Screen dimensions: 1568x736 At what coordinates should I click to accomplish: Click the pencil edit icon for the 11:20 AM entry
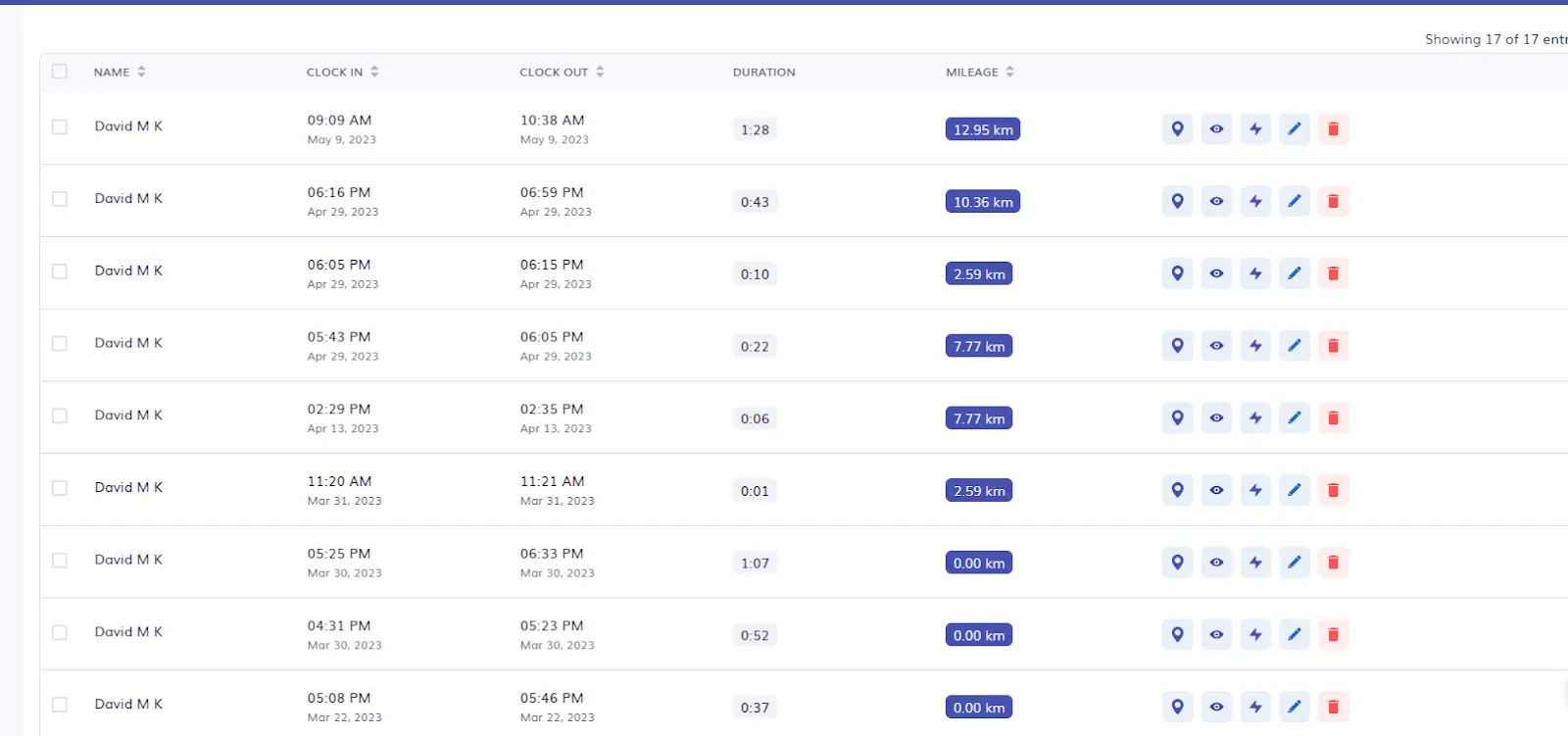tap(1295, 490)
